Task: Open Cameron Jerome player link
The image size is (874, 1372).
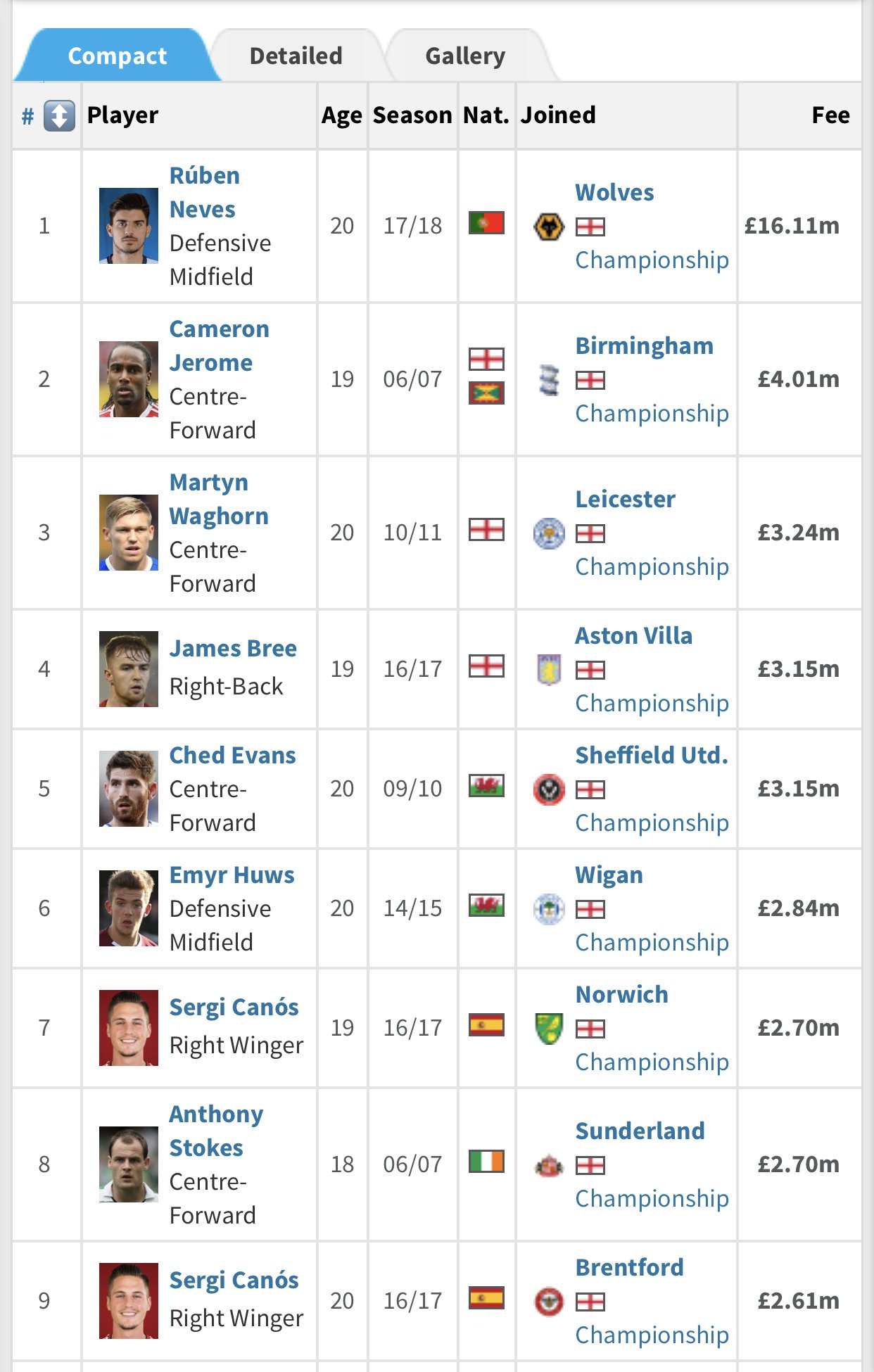Action: (x=219, y=345)
